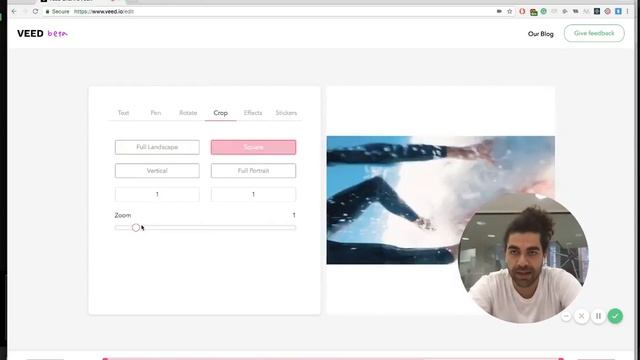This screenshot has width=640, height=360.
Task: Click the right aspect ratio input field
Action: click(x=253, y=194)
